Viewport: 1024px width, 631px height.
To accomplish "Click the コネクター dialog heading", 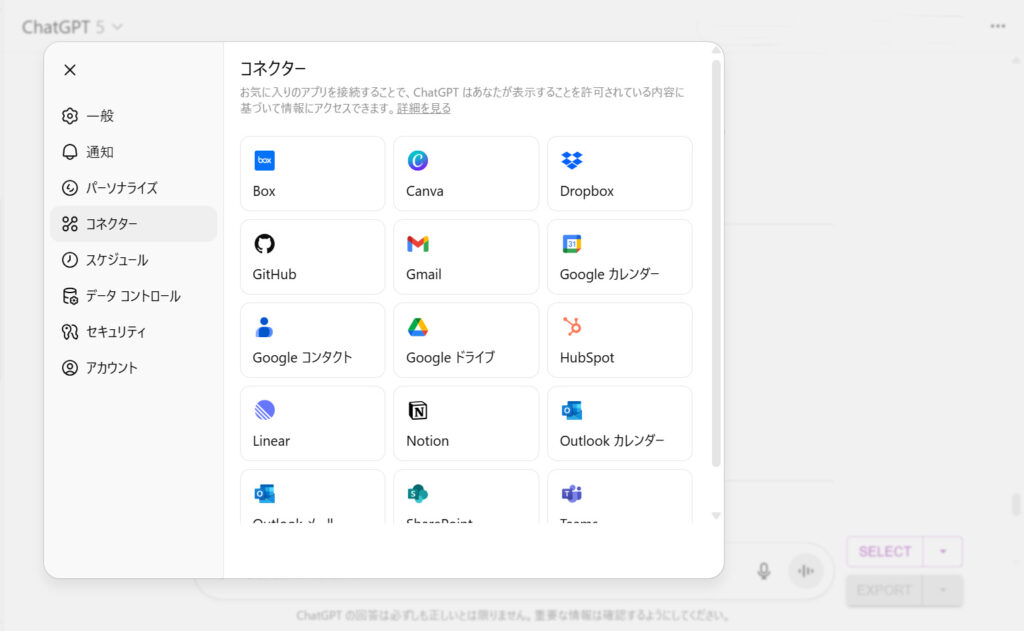I will click(273, 69).
